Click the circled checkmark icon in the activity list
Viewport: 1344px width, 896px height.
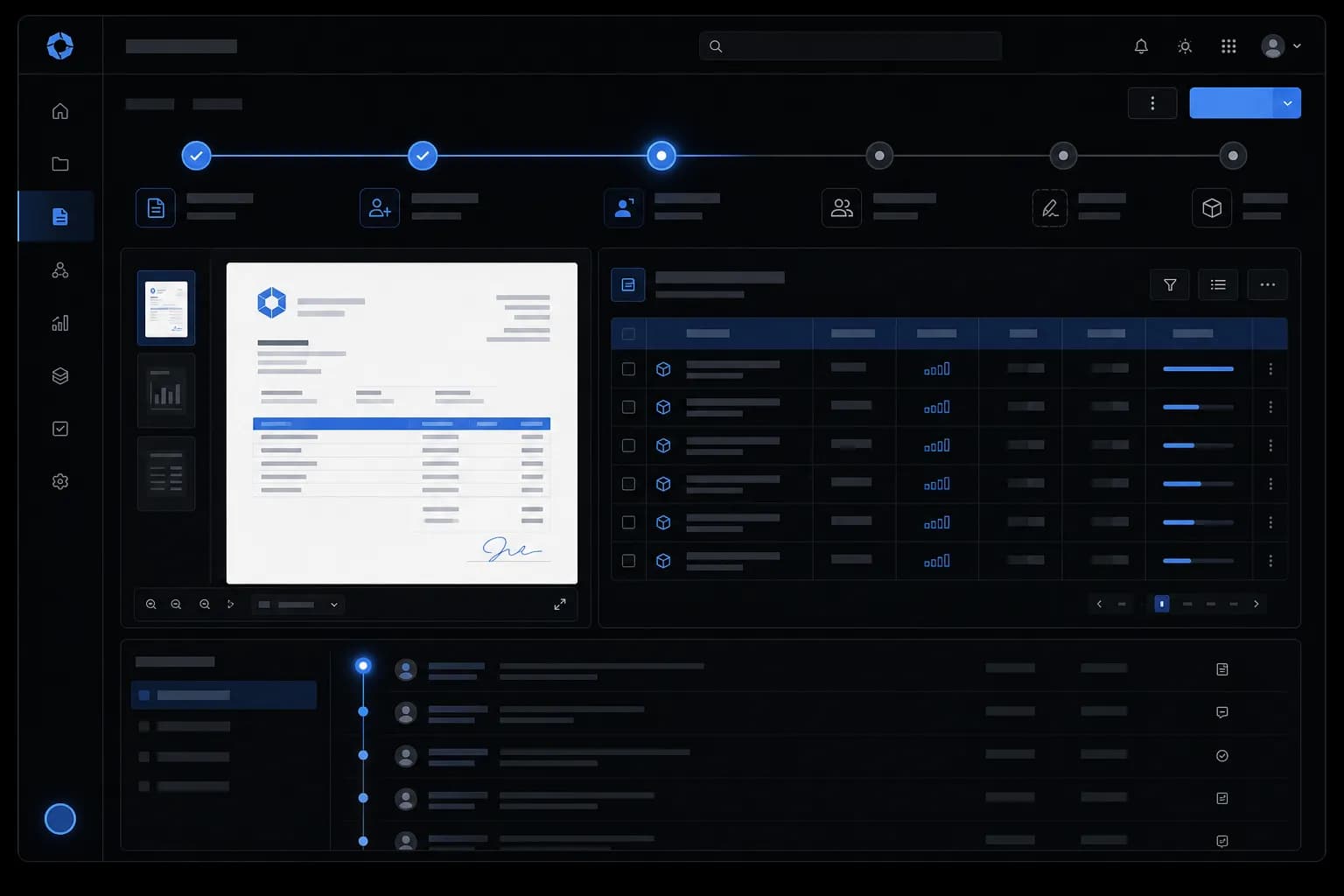coord(1222,756)
